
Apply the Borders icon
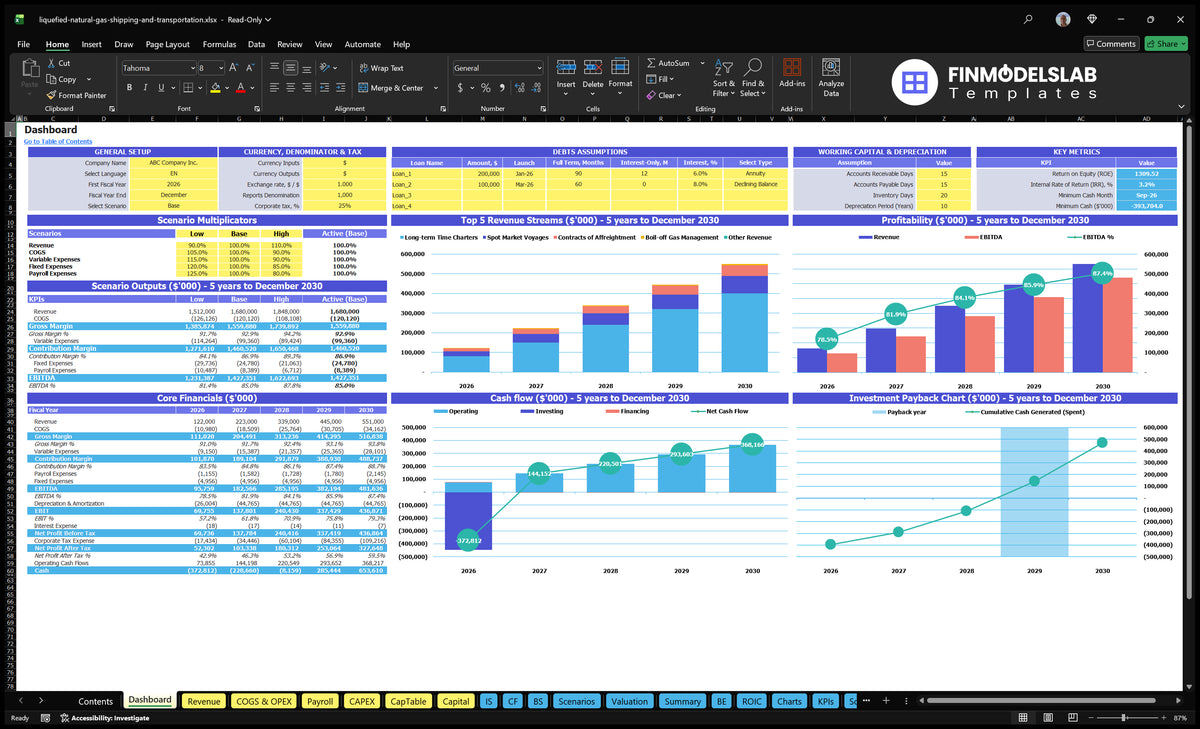tap(187, 88)
